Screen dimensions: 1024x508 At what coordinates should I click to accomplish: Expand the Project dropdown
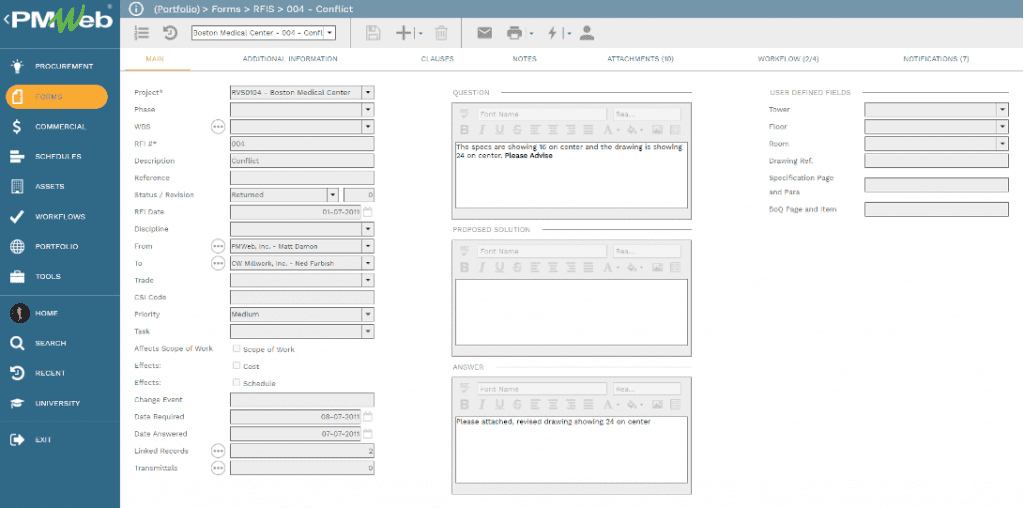coord(368,93)
